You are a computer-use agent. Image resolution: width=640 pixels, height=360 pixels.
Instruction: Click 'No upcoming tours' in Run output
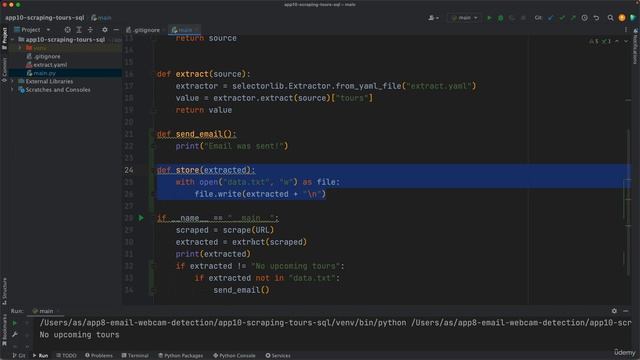click(79, 335)
